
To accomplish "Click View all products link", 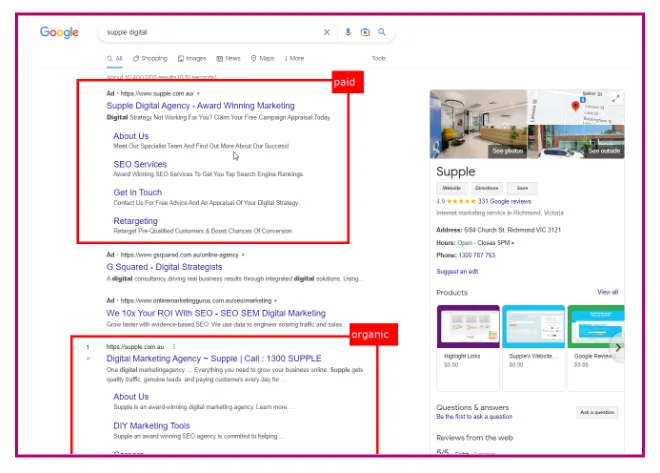I will coord(607,292).
